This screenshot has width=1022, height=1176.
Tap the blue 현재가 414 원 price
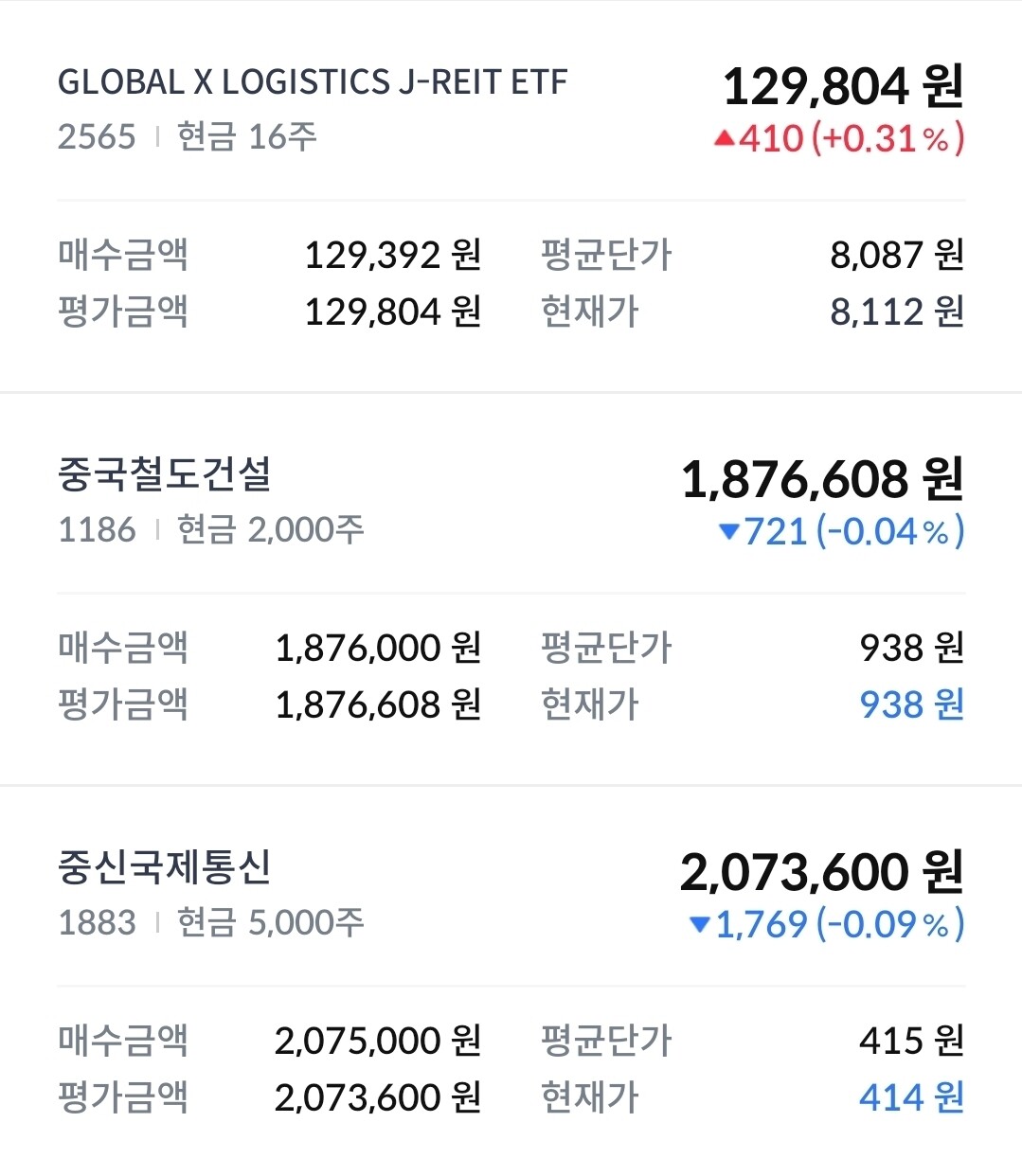(911, 1097)
